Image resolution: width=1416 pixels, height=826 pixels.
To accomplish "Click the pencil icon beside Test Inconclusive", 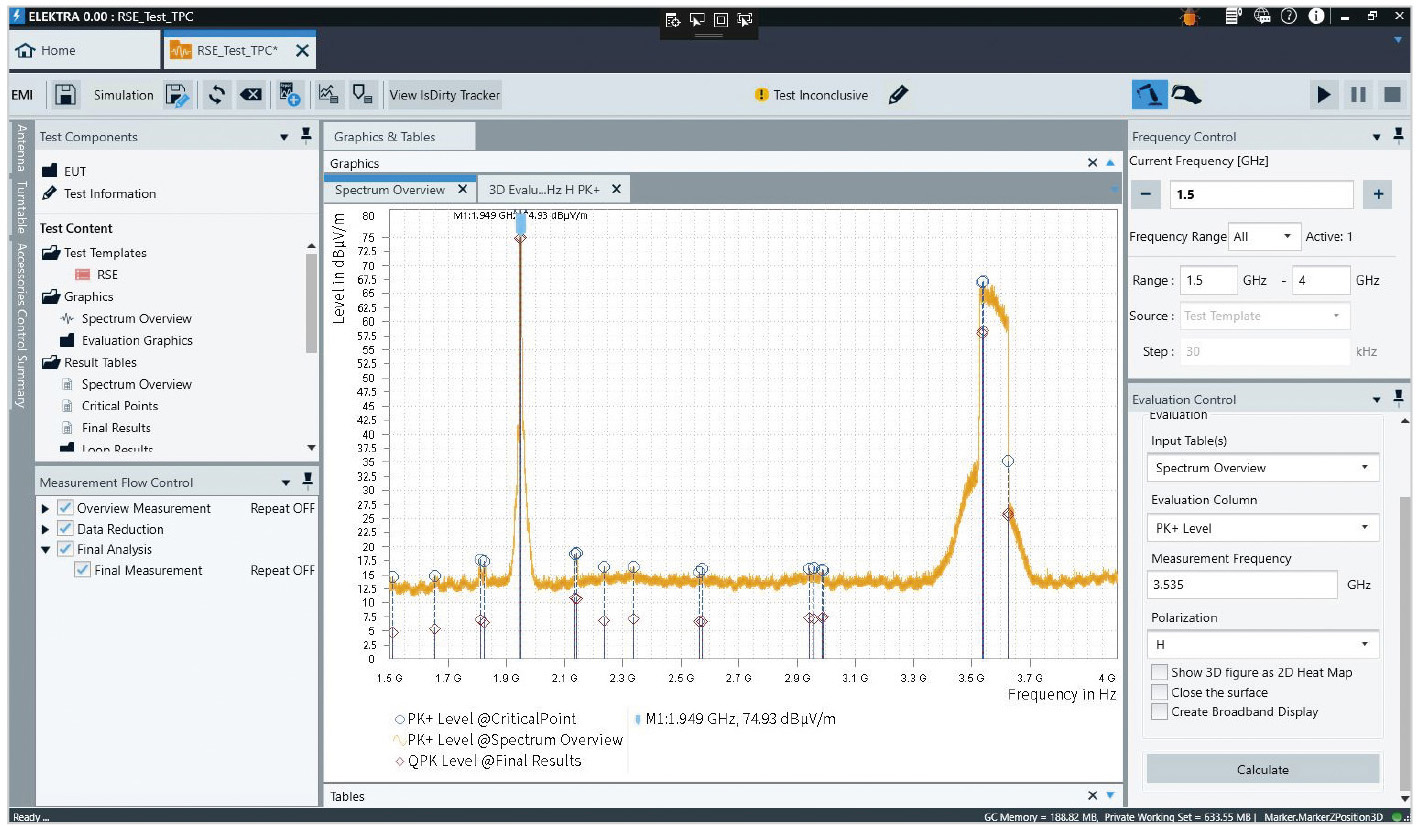I will click(897, 95).
